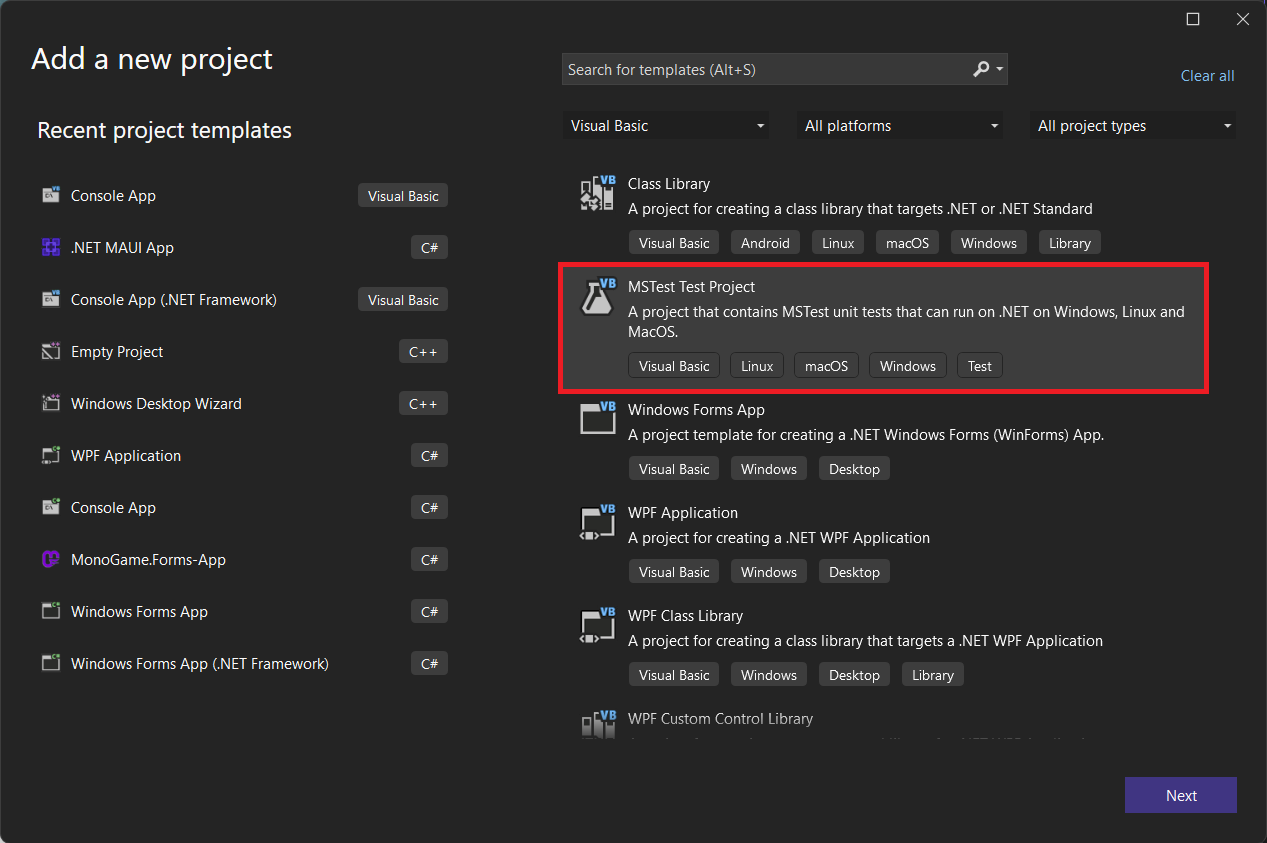1267x843 pixels.
Task: Click the MonoGame.Forms-App icon in recents
Action: click(51, 560)
